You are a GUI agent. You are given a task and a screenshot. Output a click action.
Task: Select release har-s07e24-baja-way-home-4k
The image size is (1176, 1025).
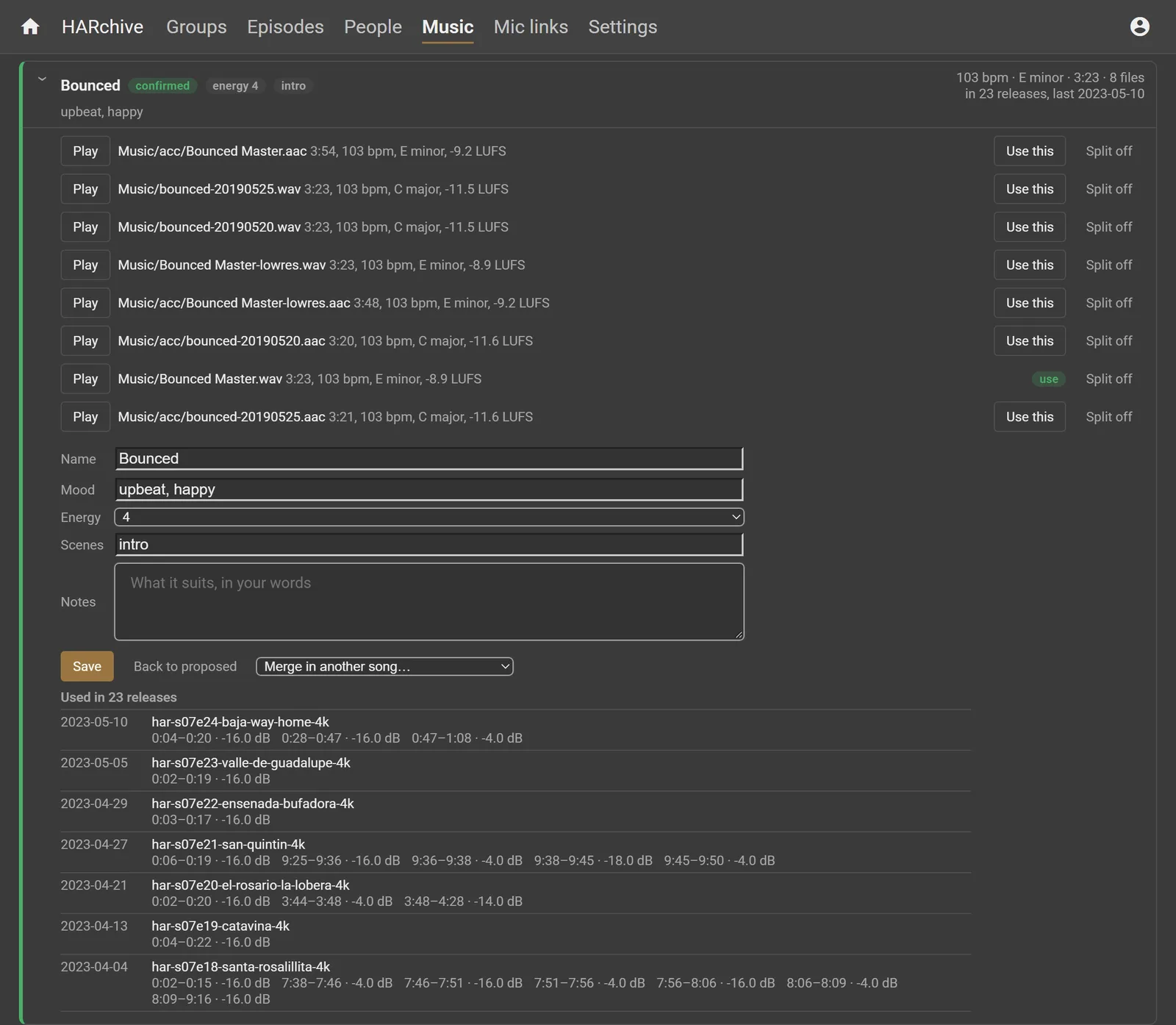240,722
